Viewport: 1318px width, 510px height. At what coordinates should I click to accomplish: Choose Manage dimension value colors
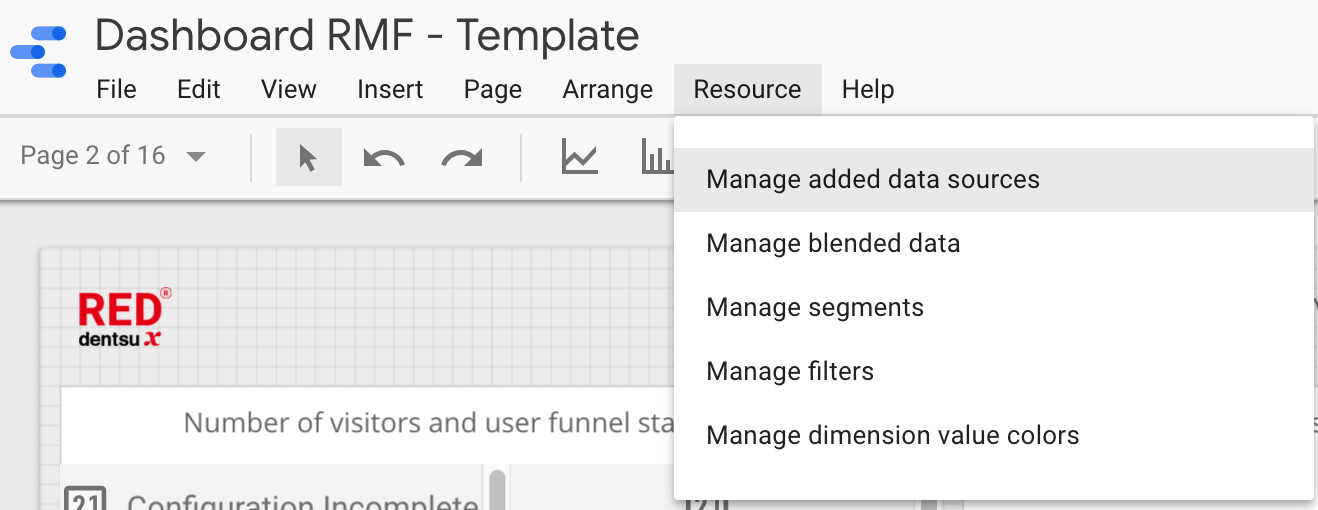(x=892, y=436)
